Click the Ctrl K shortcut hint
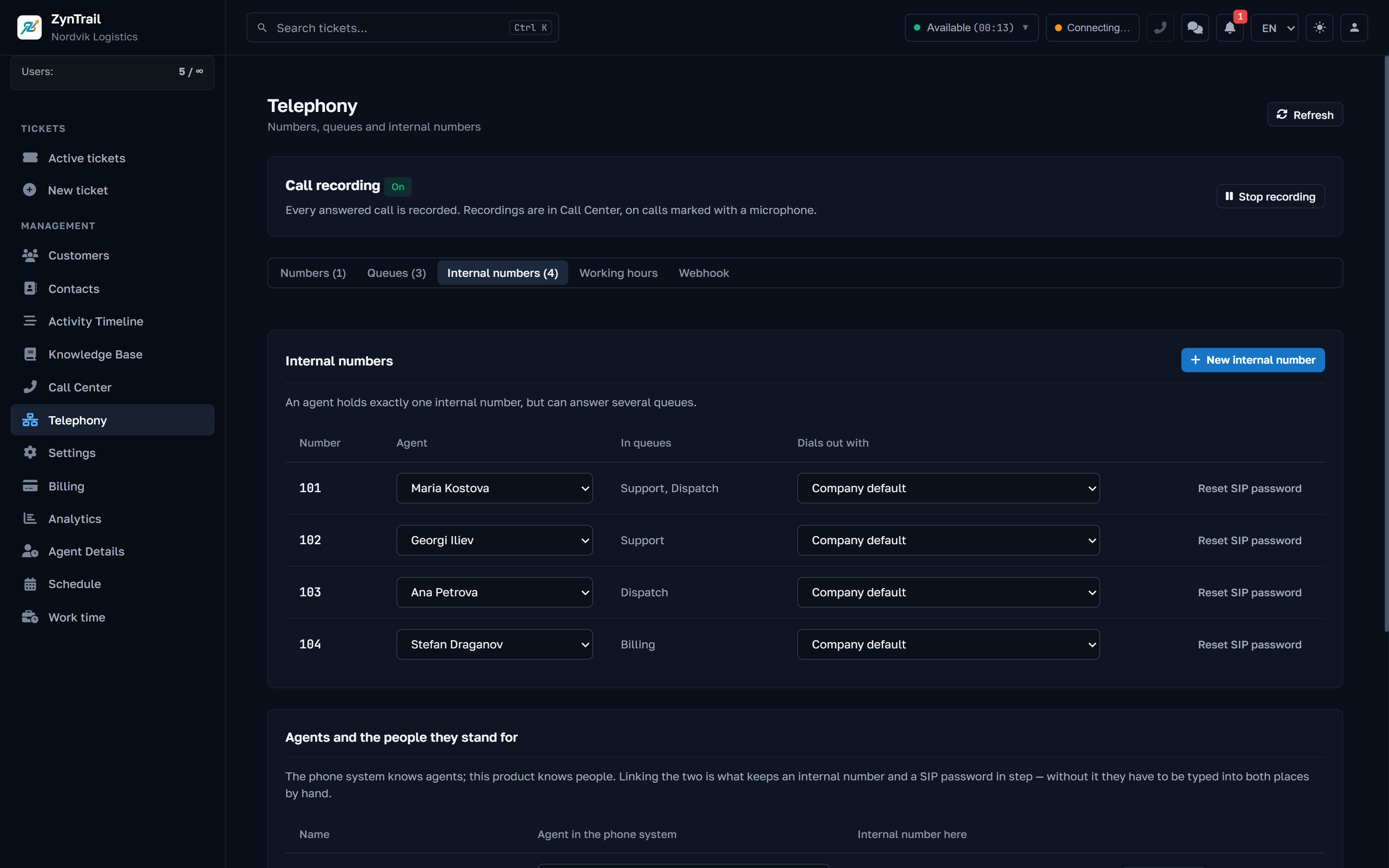Screen dimensions: 1389x868 coord(530,27)
